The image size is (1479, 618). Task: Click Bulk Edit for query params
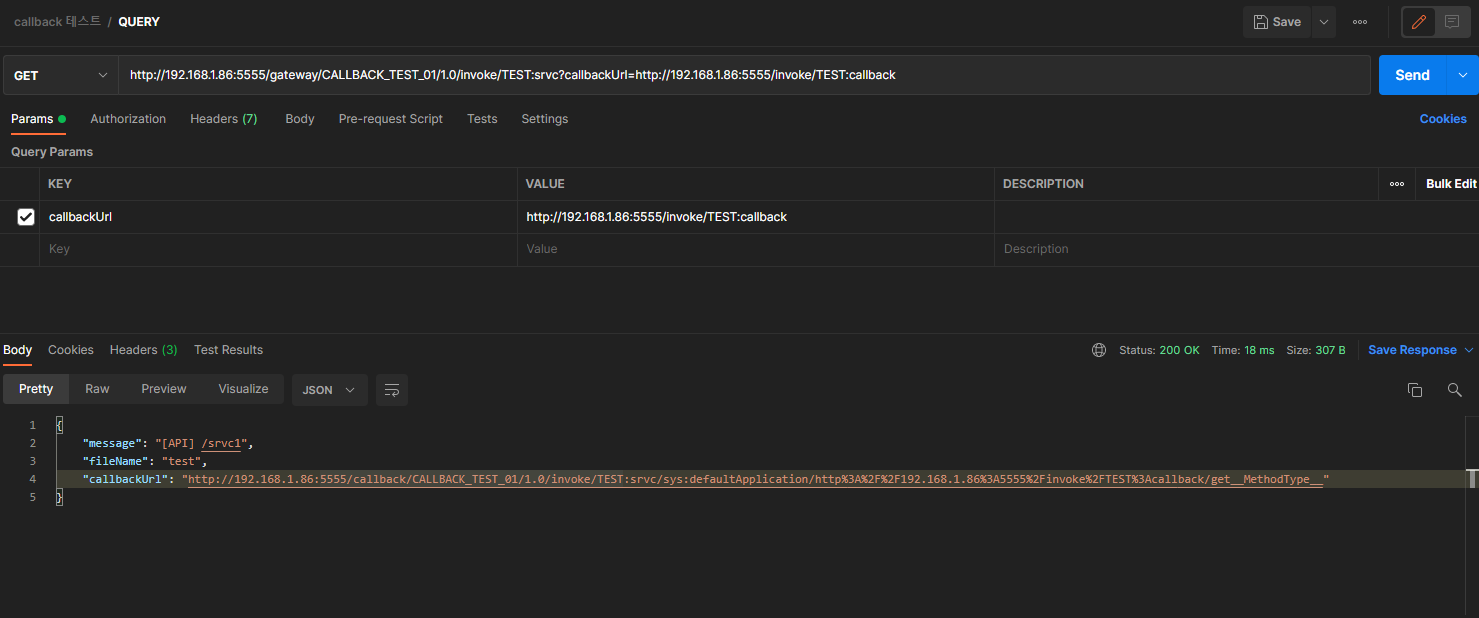pos(1451,184)
